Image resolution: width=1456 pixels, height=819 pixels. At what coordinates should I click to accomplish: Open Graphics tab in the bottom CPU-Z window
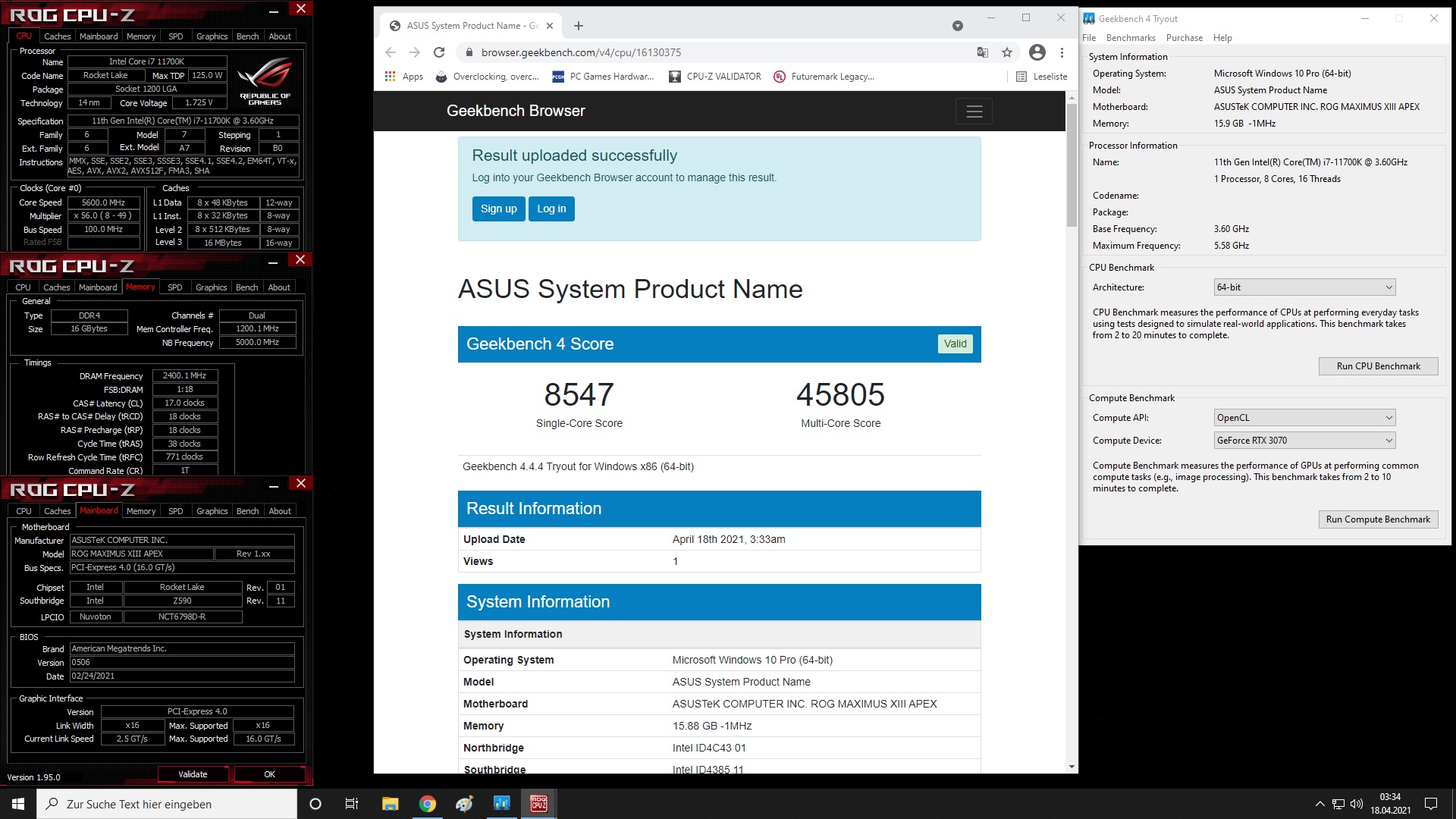click(x=212, y=511)
